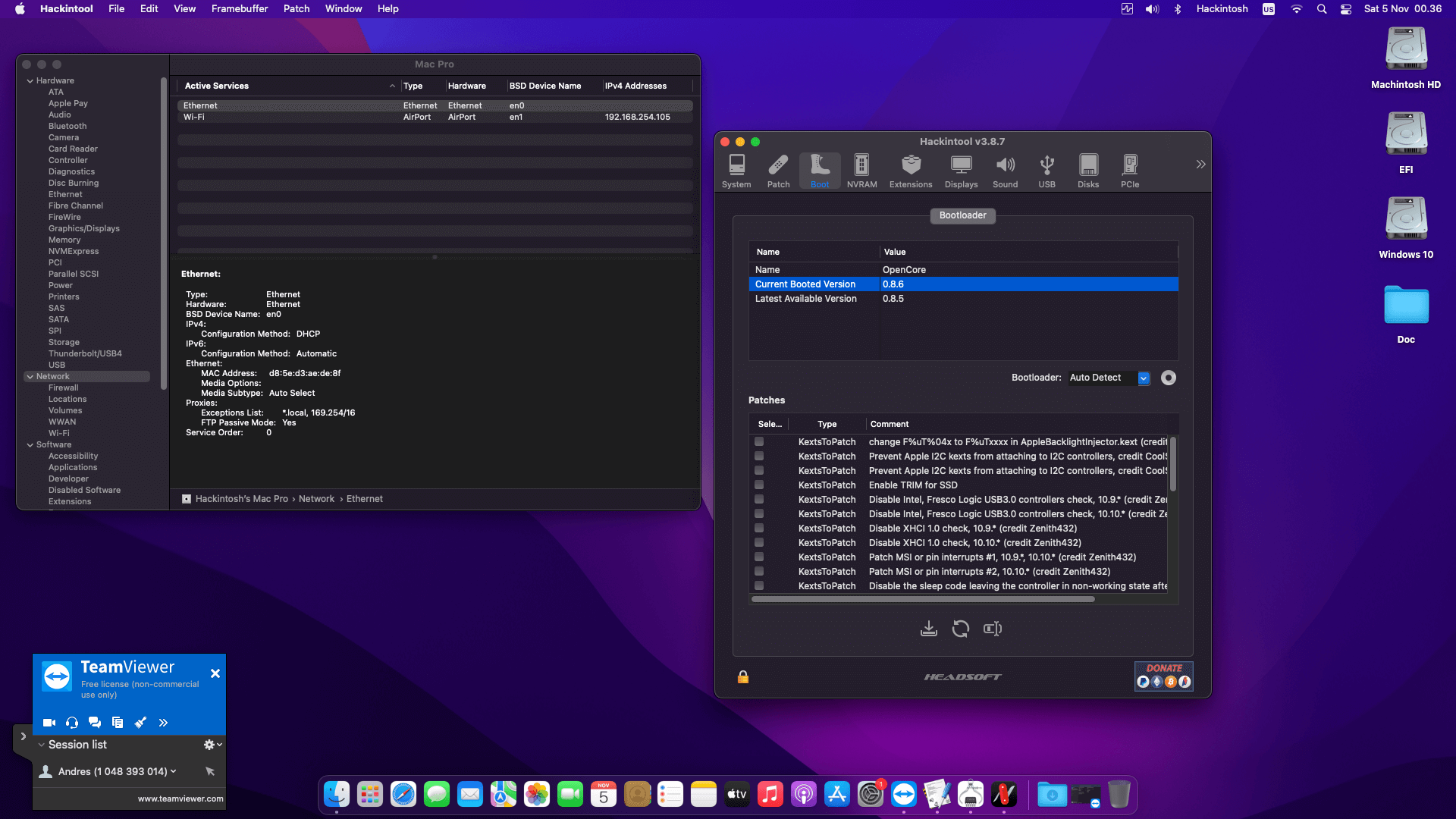
Task: Click Network in the path bar
Action: click(x=316, y=499)
